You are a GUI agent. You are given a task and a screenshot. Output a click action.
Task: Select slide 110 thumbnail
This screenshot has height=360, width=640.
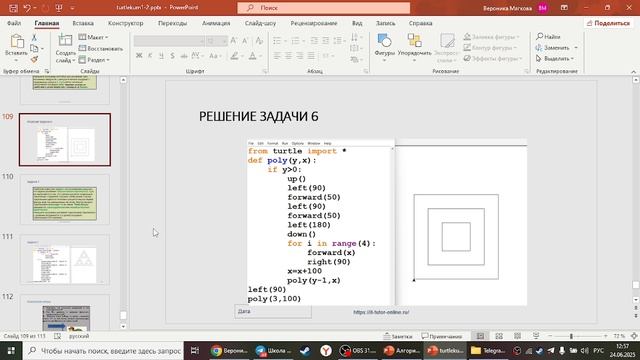[x=65, y=200]
